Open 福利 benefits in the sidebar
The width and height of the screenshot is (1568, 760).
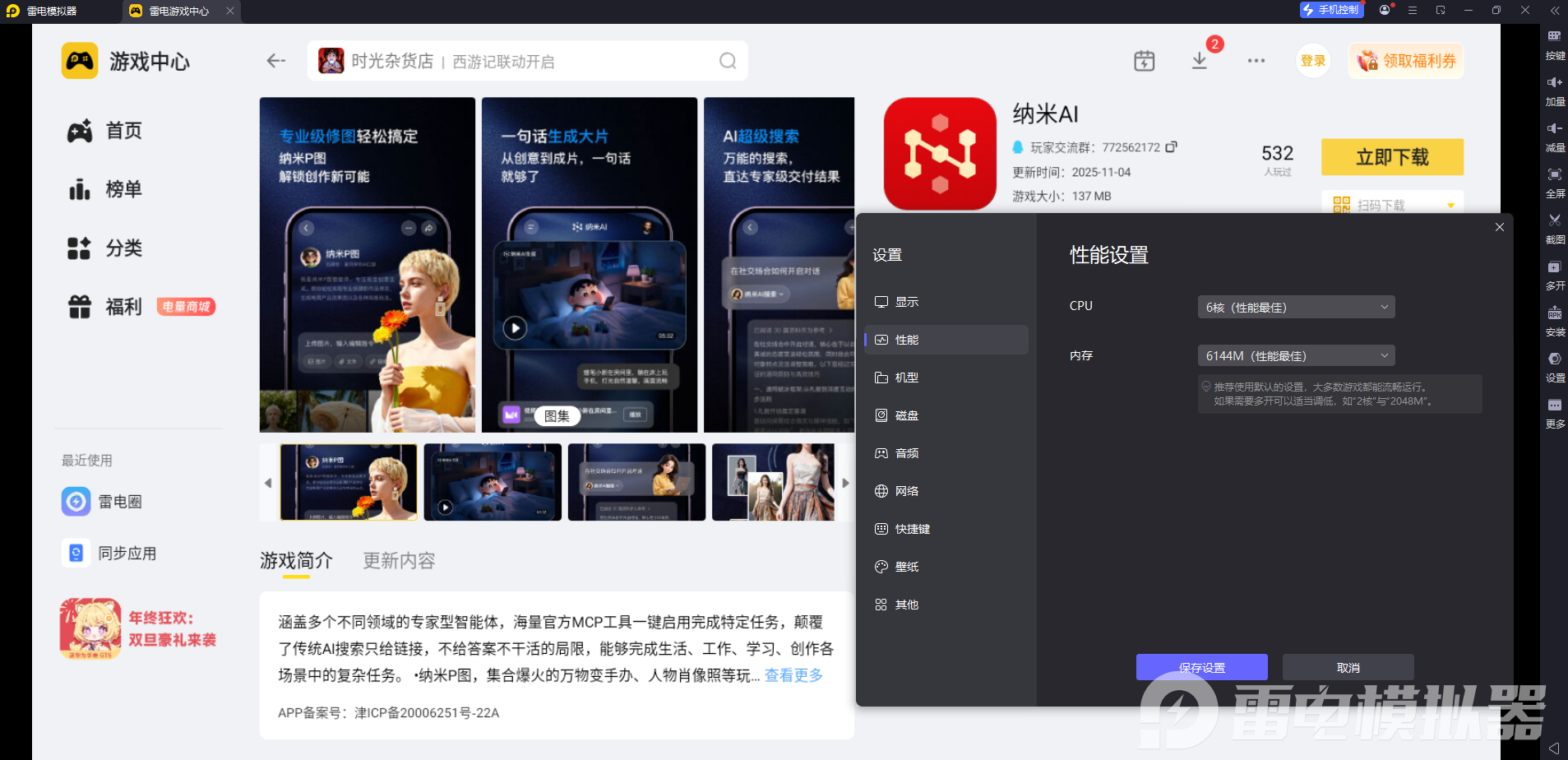tap(105, 307)
